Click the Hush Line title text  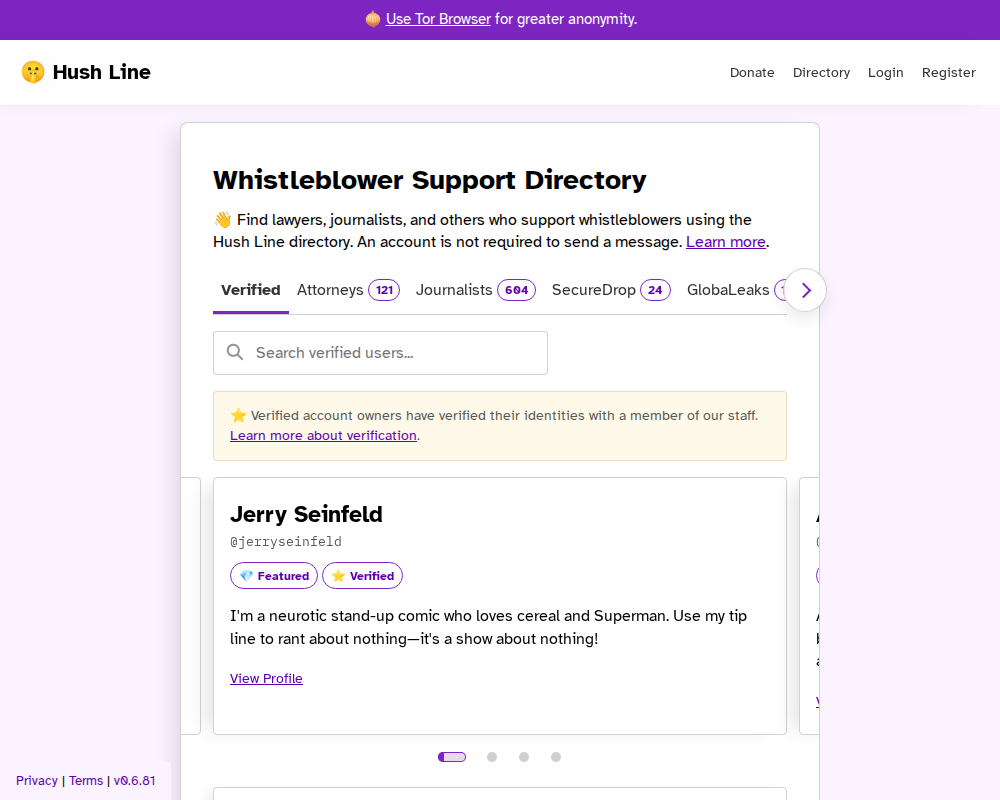[101, 72]
